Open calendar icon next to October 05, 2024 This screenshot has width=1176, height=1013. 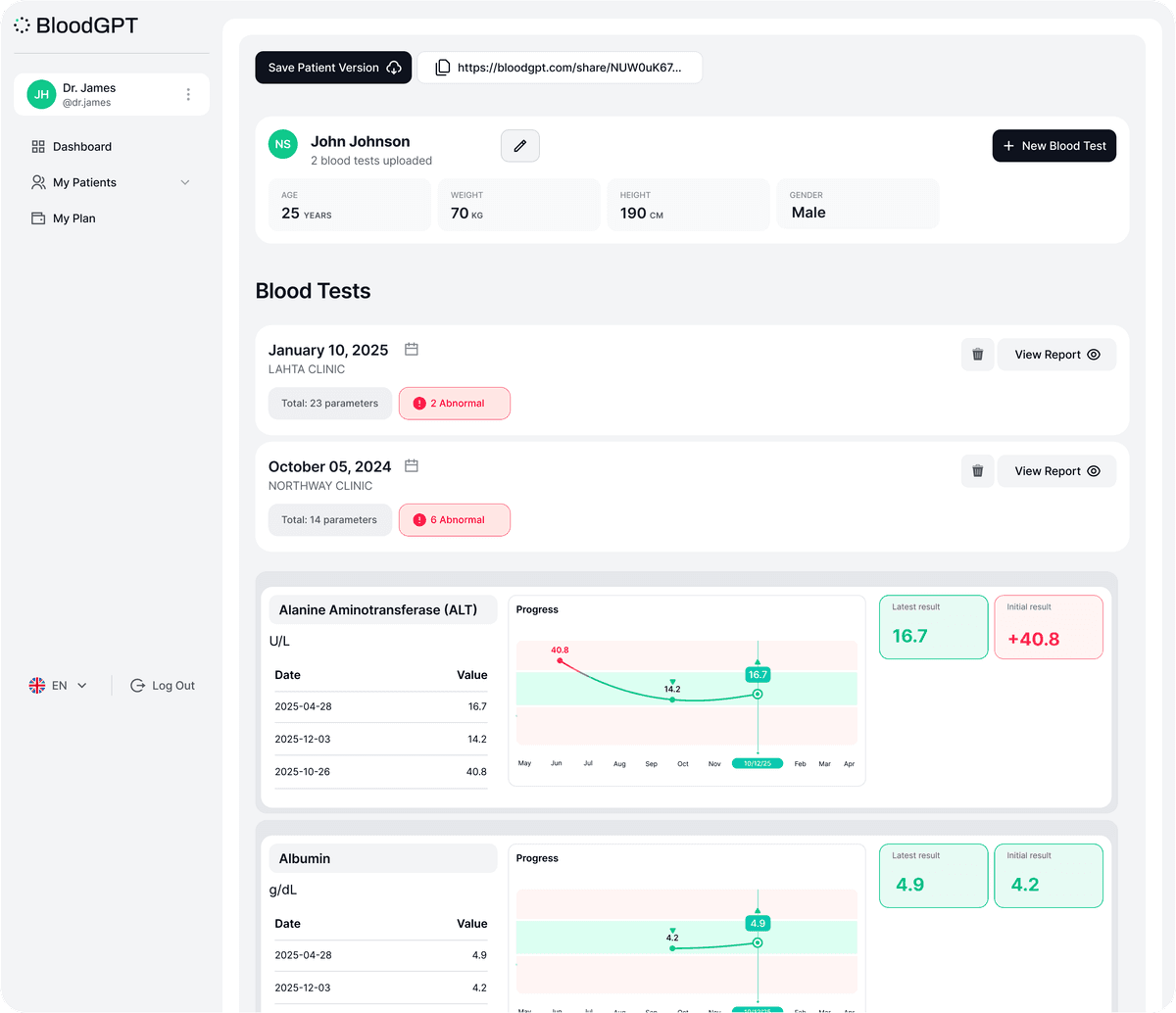pyautogui.click(x=412, y=466)
